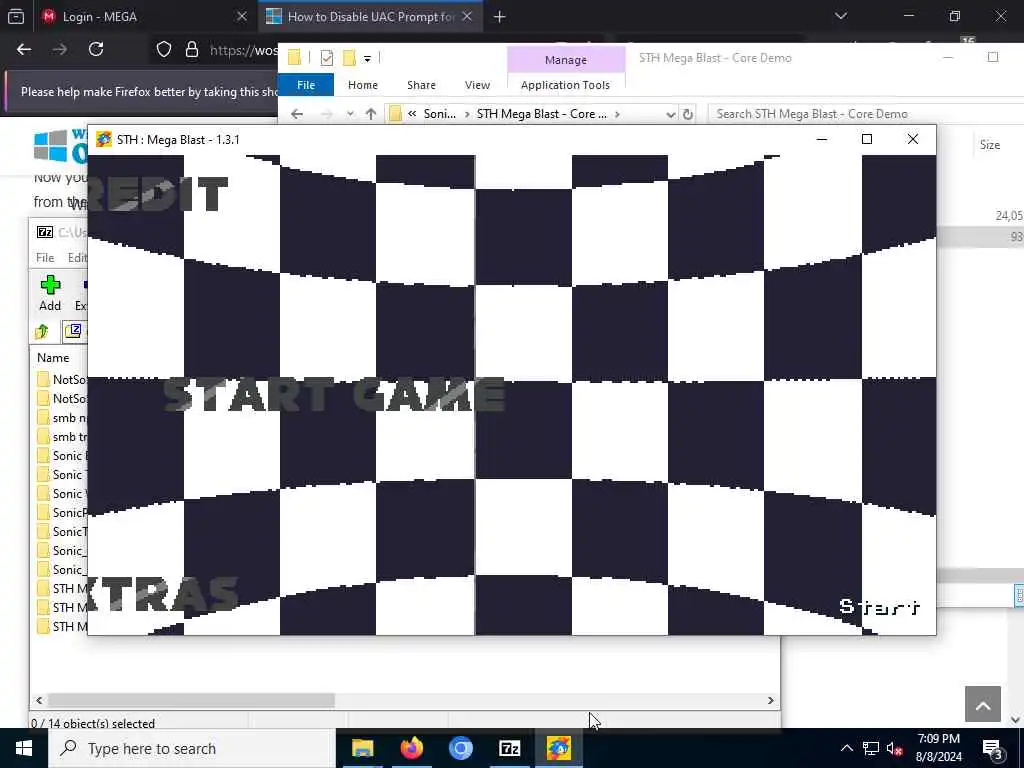Select START GAME in the game menu

pos(333,394)
